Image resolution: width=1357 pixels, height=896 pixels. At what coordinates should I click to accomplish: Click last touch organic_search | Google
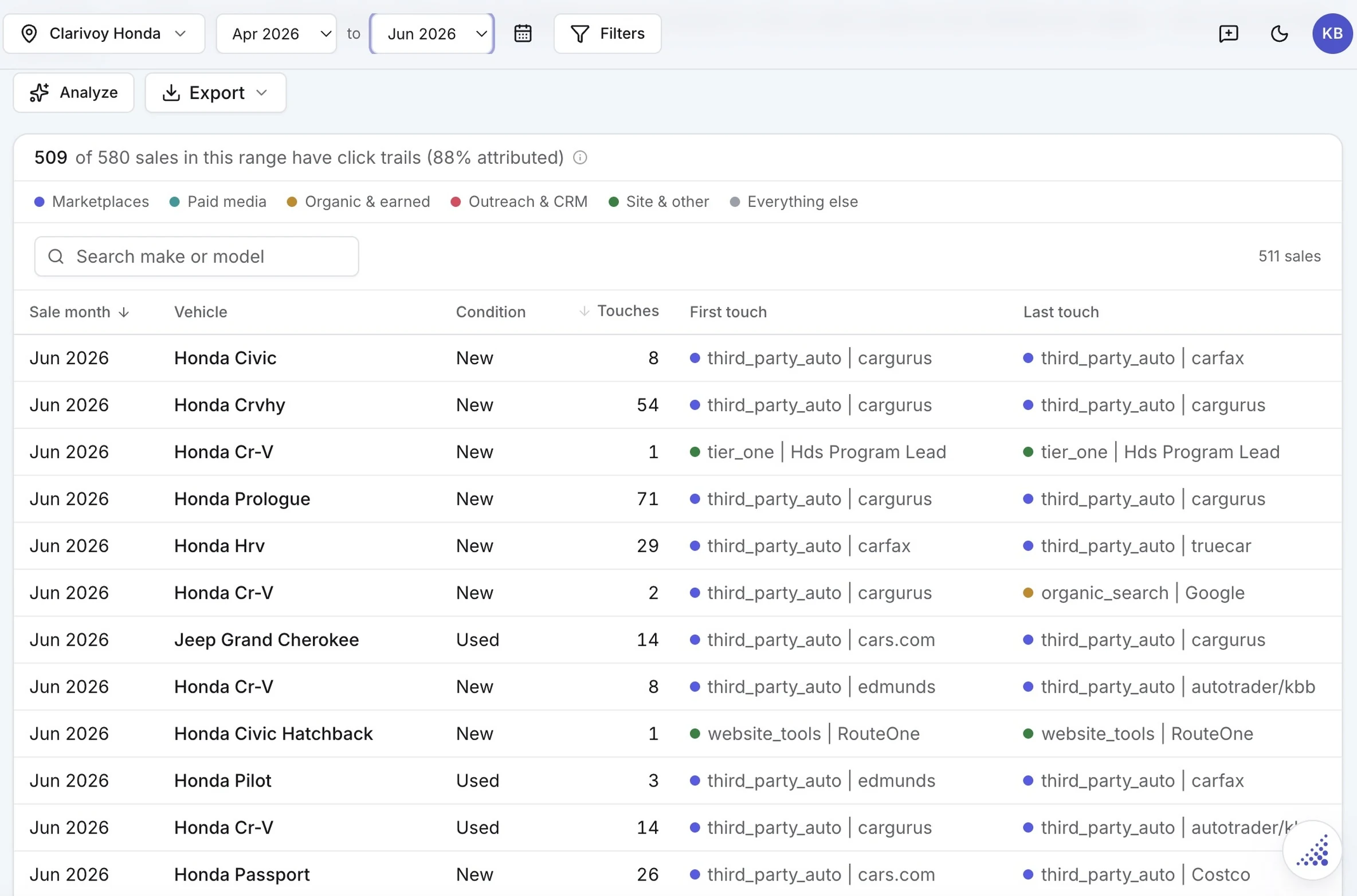[1134, 593]
